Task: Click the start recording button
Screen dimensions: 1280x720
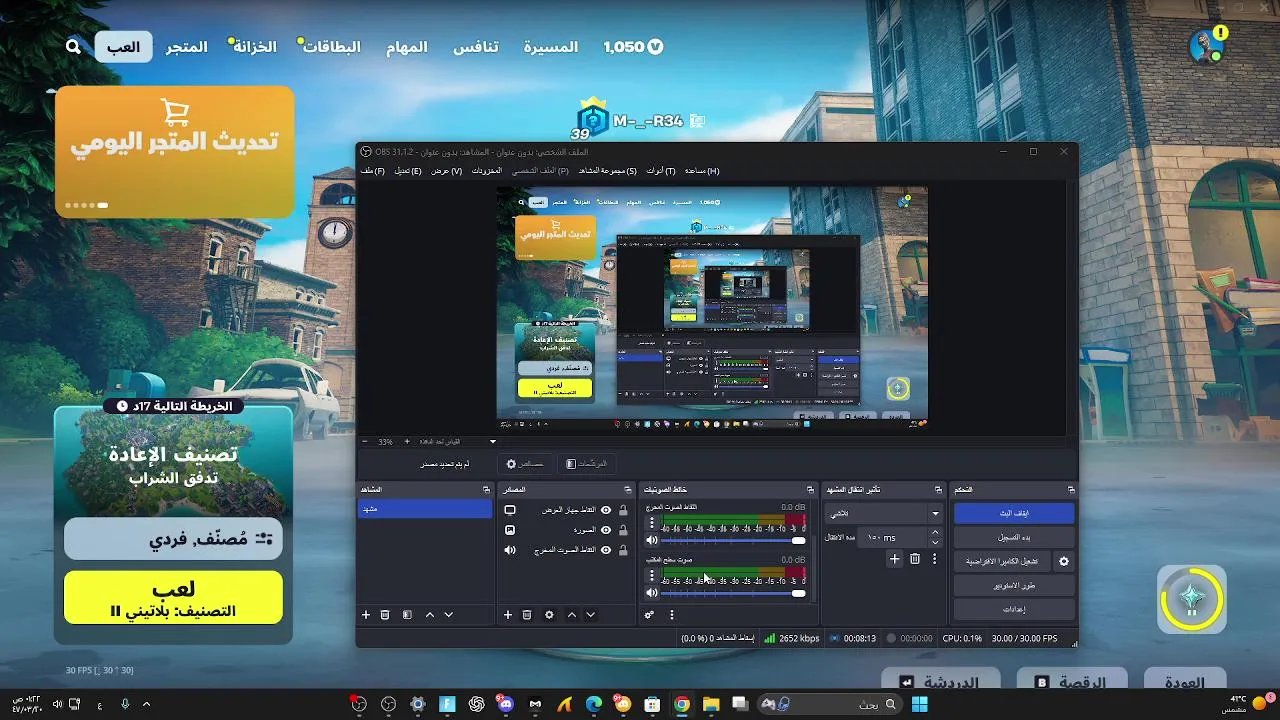Action: 1014,537
